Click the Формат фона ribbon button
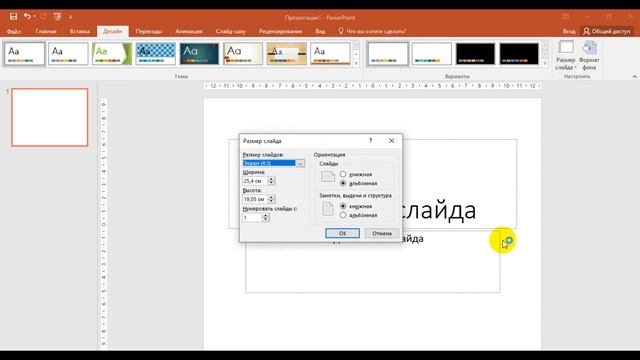Image resolution: width=640 pixels, height=360 pixels. [589, 55]
